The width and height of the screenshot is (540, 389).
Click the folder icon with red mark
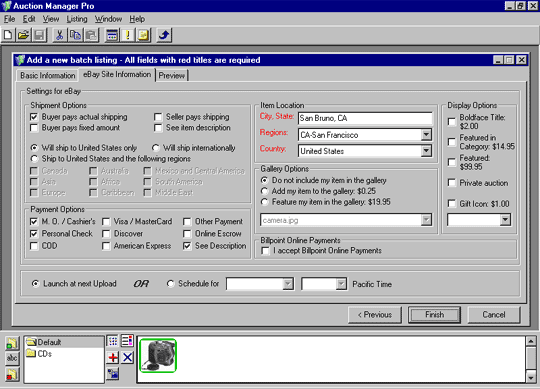coord(12,374)
